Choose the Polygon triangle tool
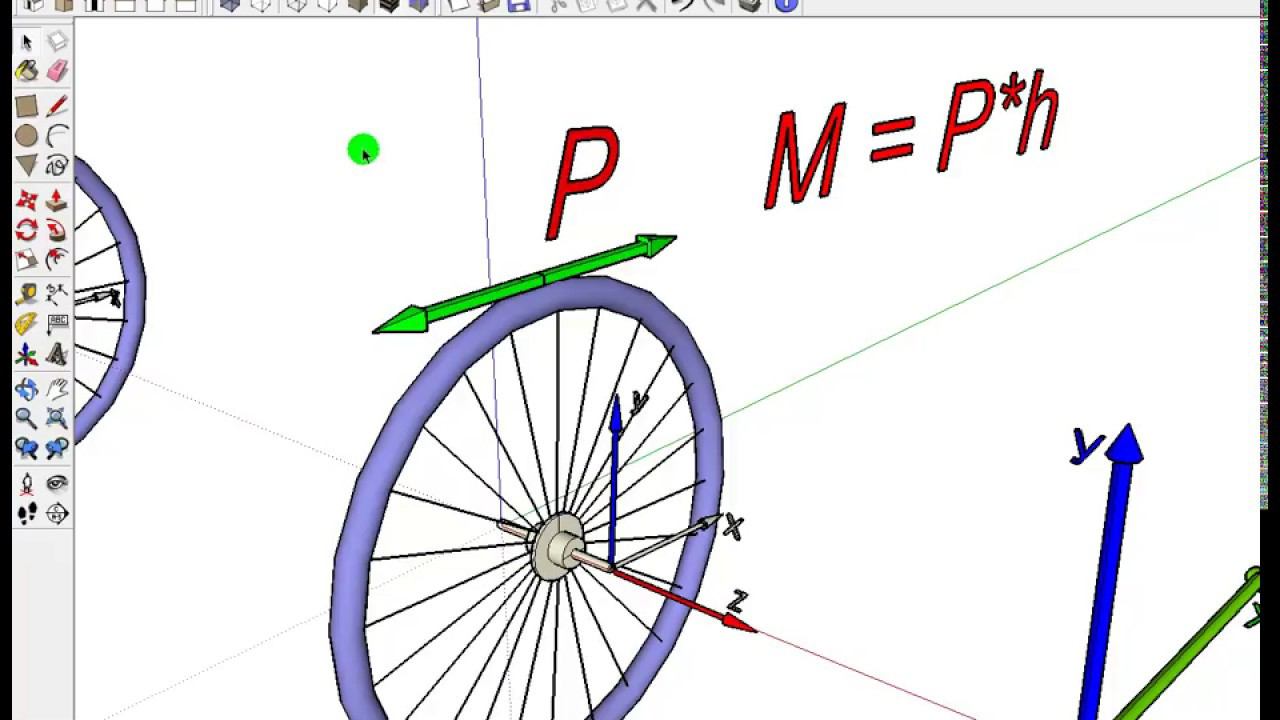Image resolution: width=1280 pixels, height=720 pixels. [27, 165]
